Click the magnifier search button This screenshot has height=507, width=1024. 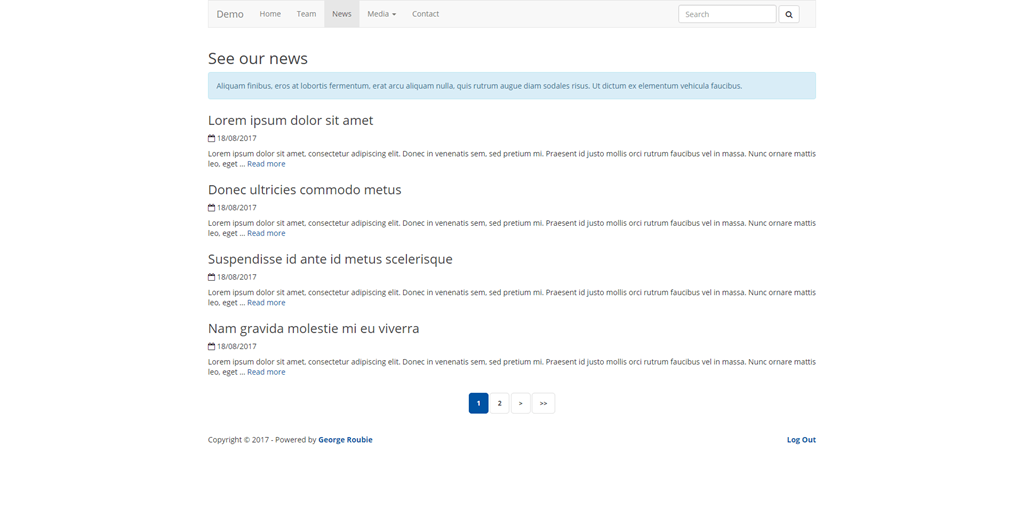788,14
